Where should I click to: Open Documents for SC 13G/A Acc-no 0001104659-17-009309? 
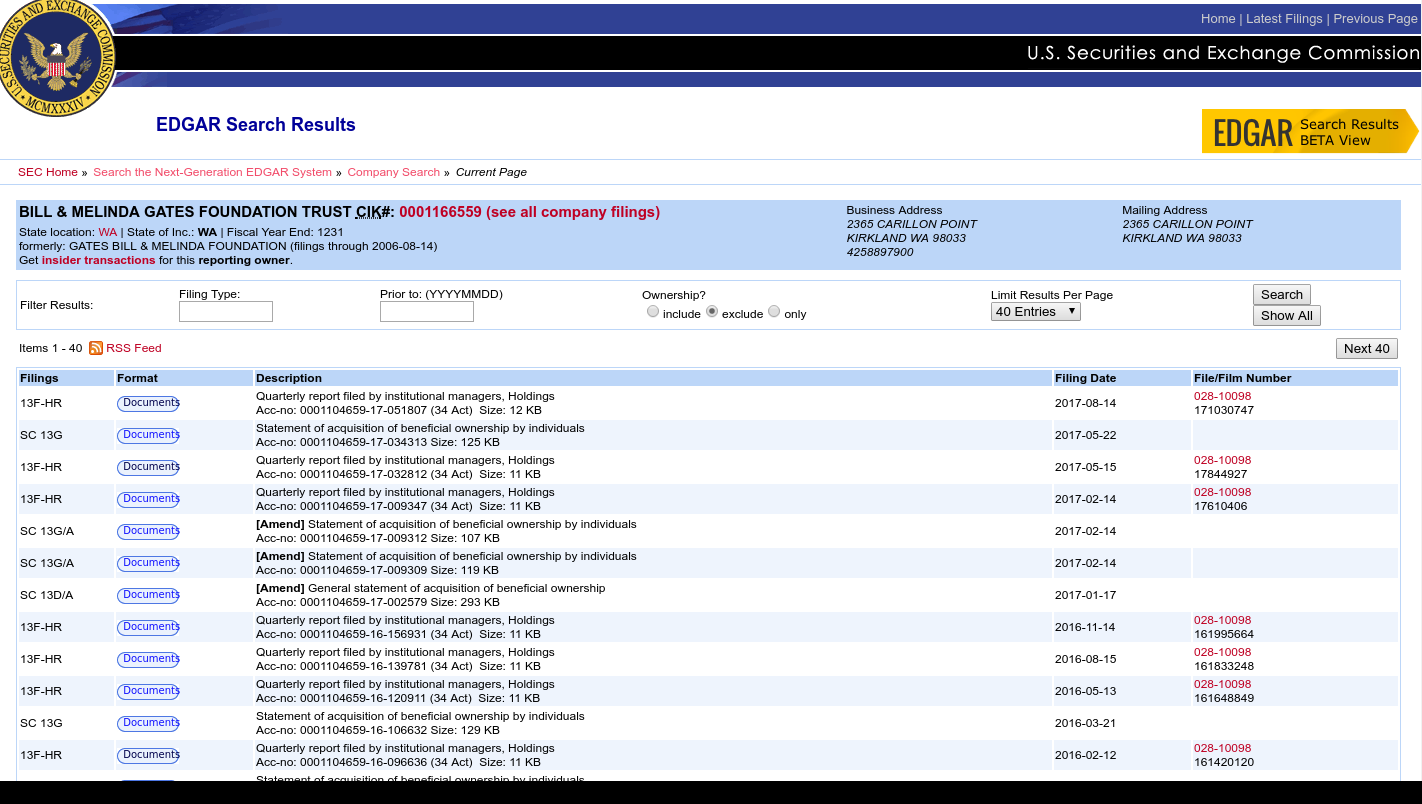148,563
